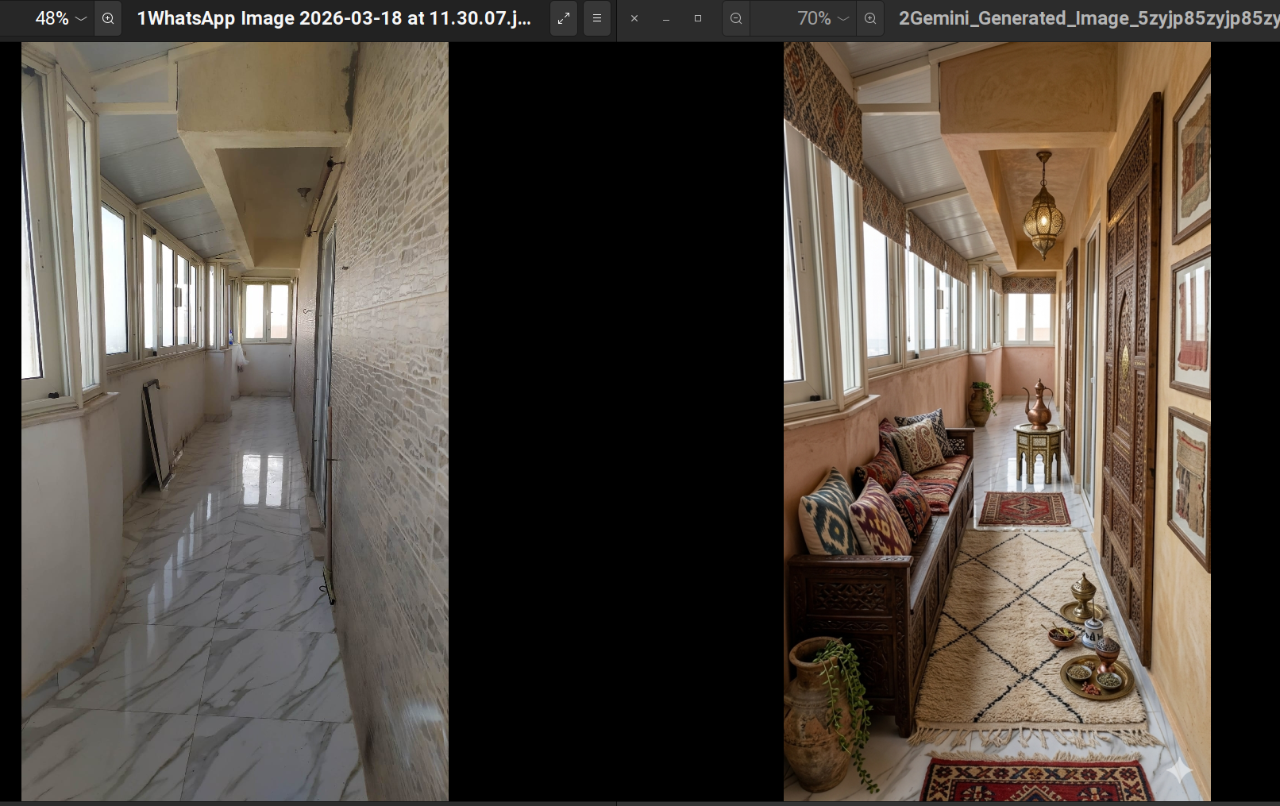This screenshot has width=1280, height=806.
Task: Click the hanging Moroccan lantern in right image
Action: click(x=1043, y=212)
